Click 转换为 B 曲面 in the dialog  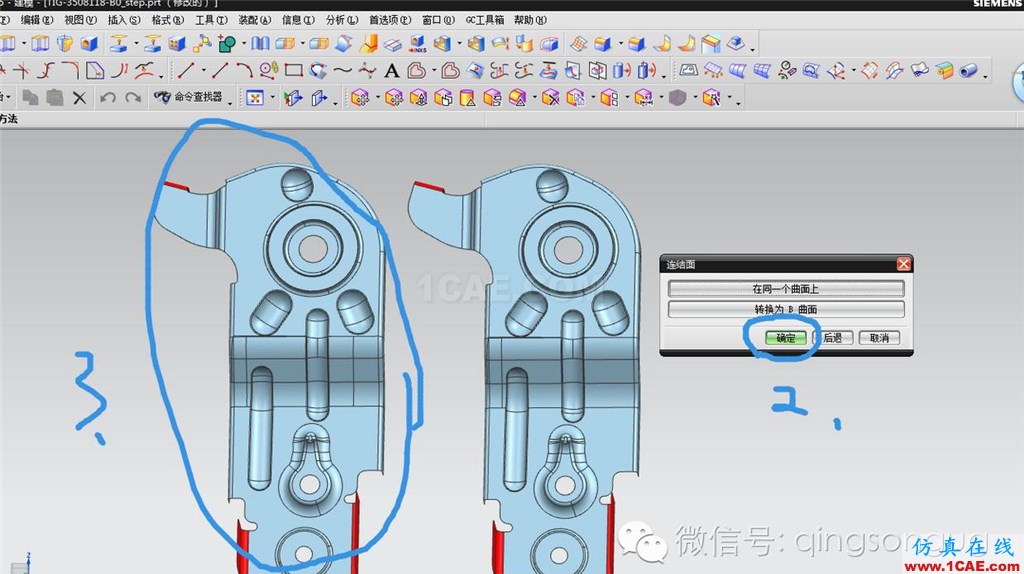point(786,309)
